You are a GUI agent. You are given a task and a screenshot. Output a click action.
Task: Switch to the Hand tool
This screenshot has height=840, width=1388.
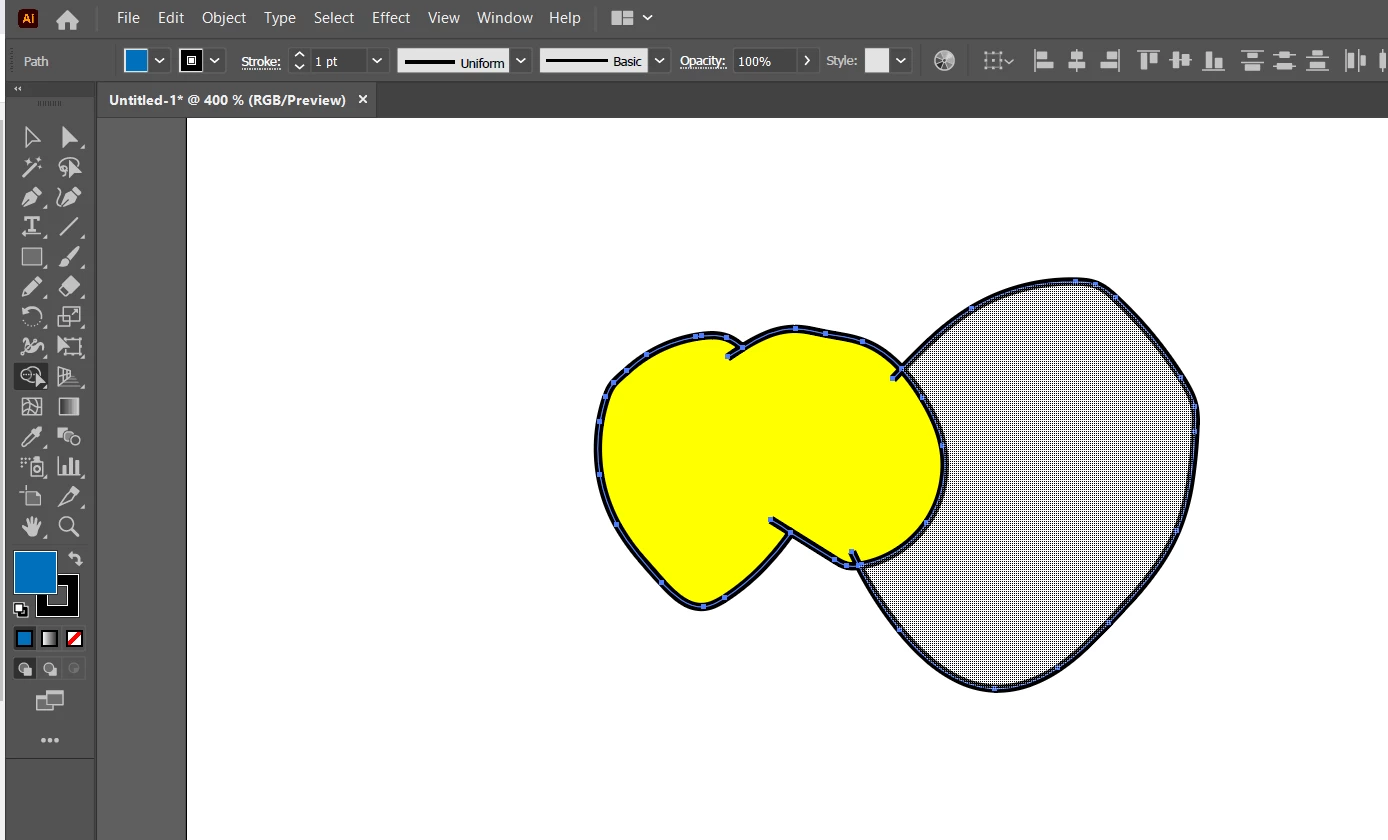(32, 527)
